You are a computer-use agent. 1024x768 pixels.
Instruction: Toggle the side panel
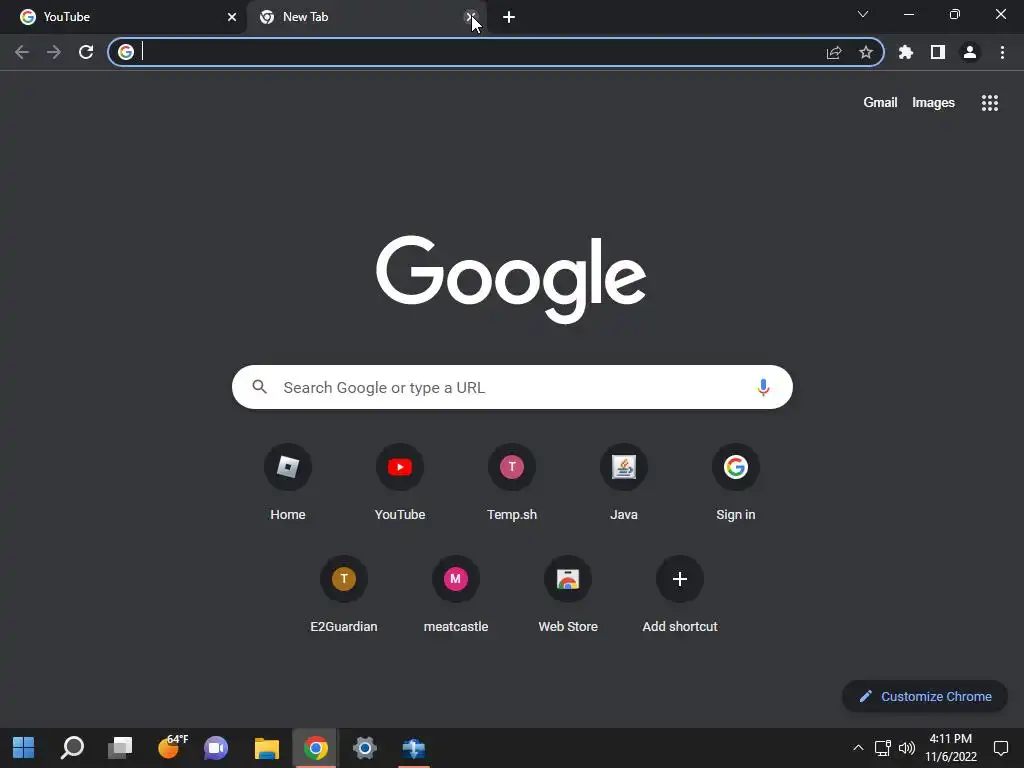tap(938, 52)
